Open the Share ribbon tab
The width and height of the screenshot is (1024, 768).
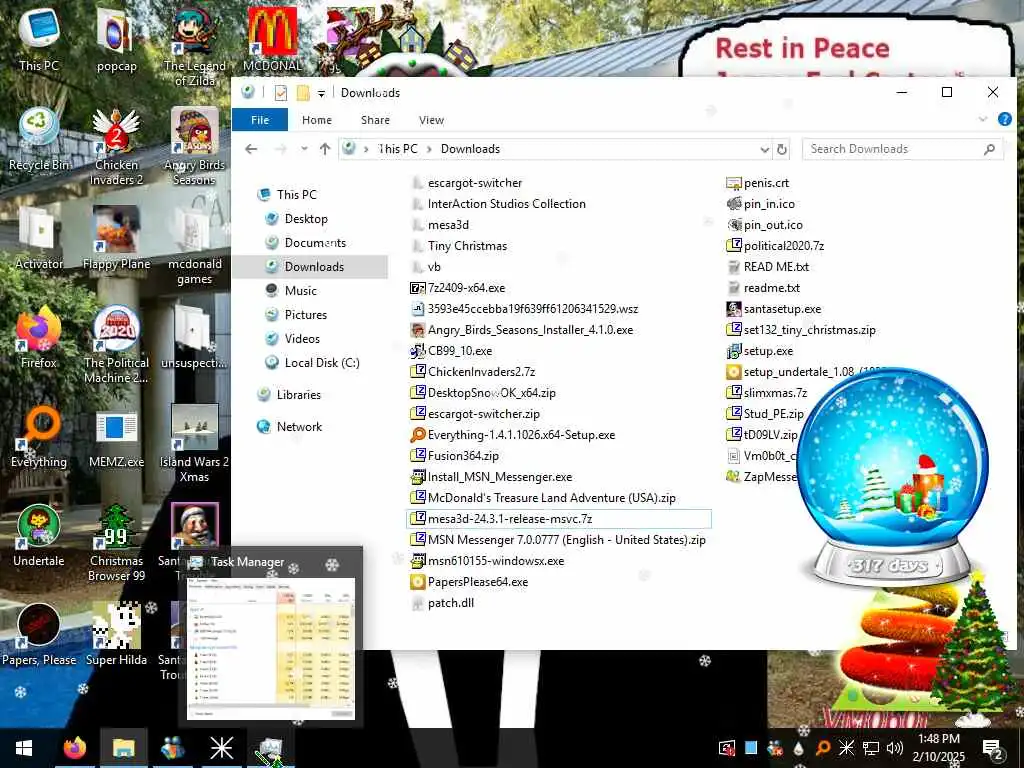point(376,120)
